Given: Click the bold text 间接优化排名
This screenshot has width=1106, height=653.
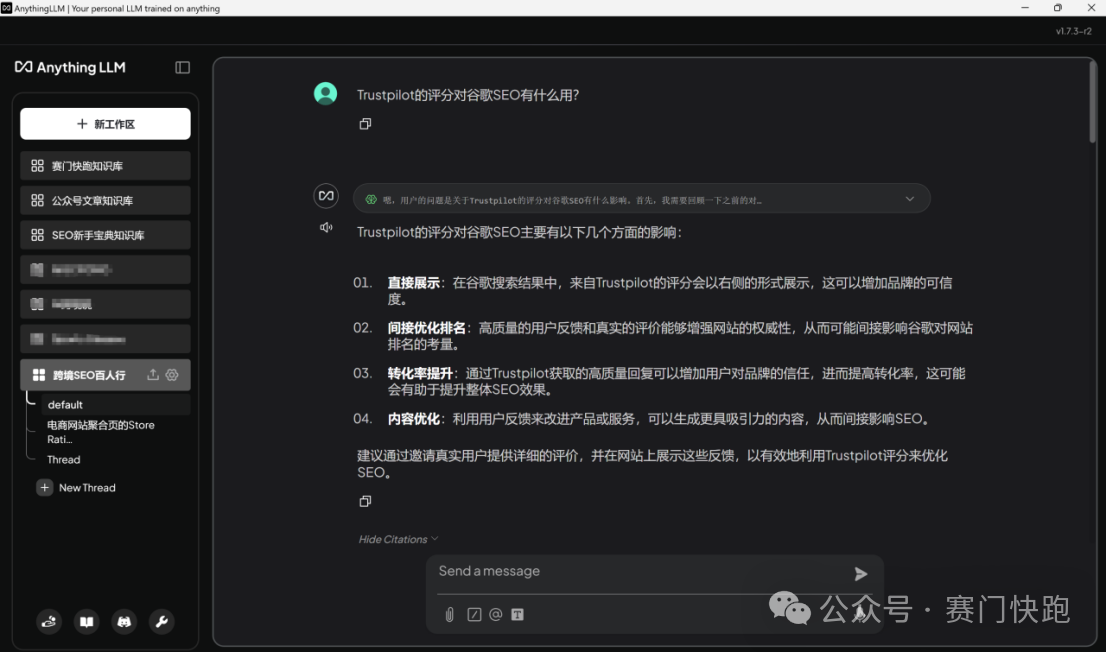Looking at the screenshot, I should pyautogui.click(x=427, y=329).
